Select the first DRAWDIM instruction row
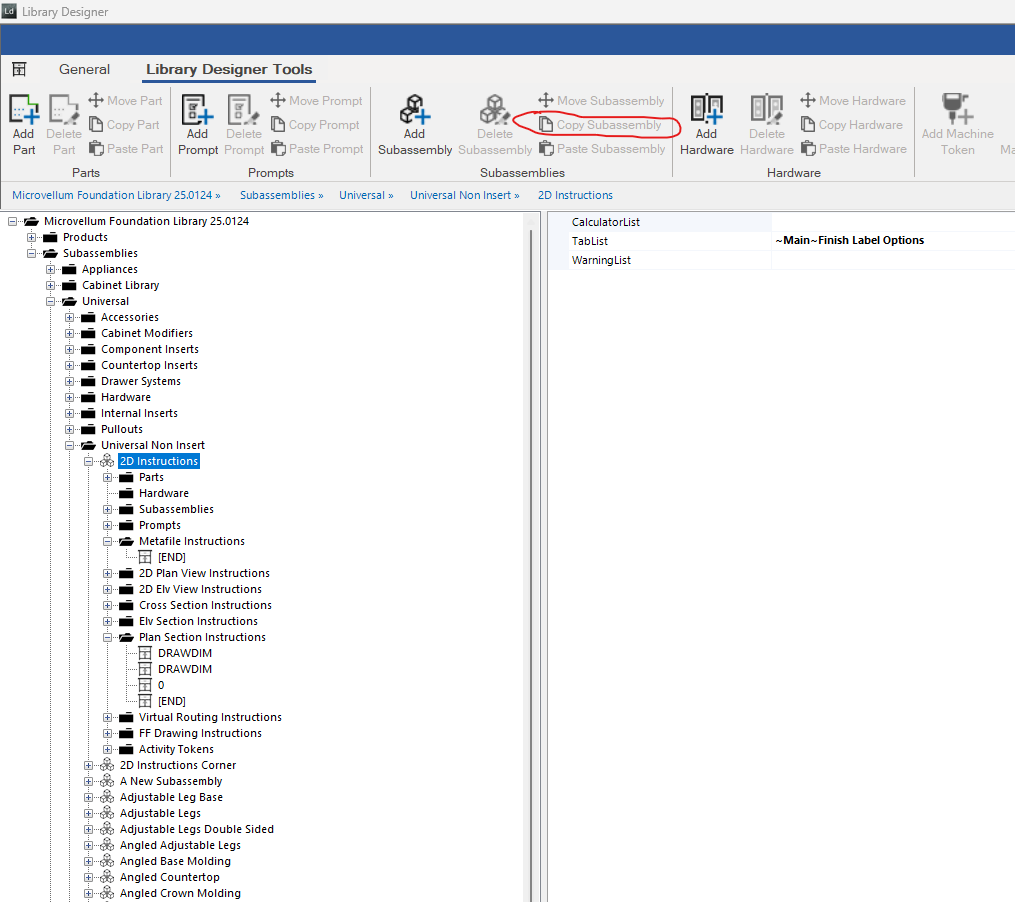 pyautogui.click(x=185, y=653)
